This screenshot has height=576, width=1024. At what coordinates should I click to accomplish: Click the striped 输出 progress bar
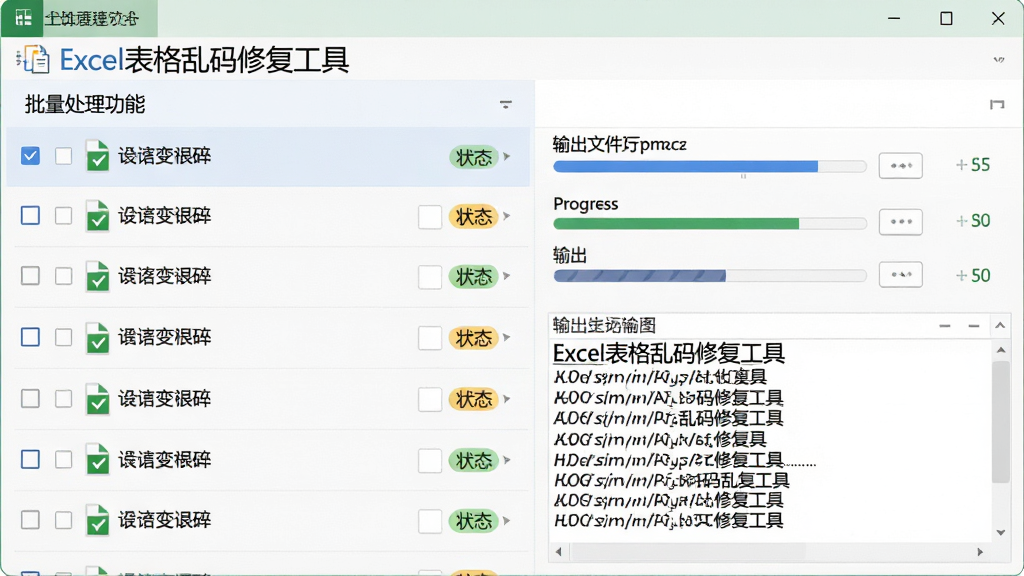point(710,276)
